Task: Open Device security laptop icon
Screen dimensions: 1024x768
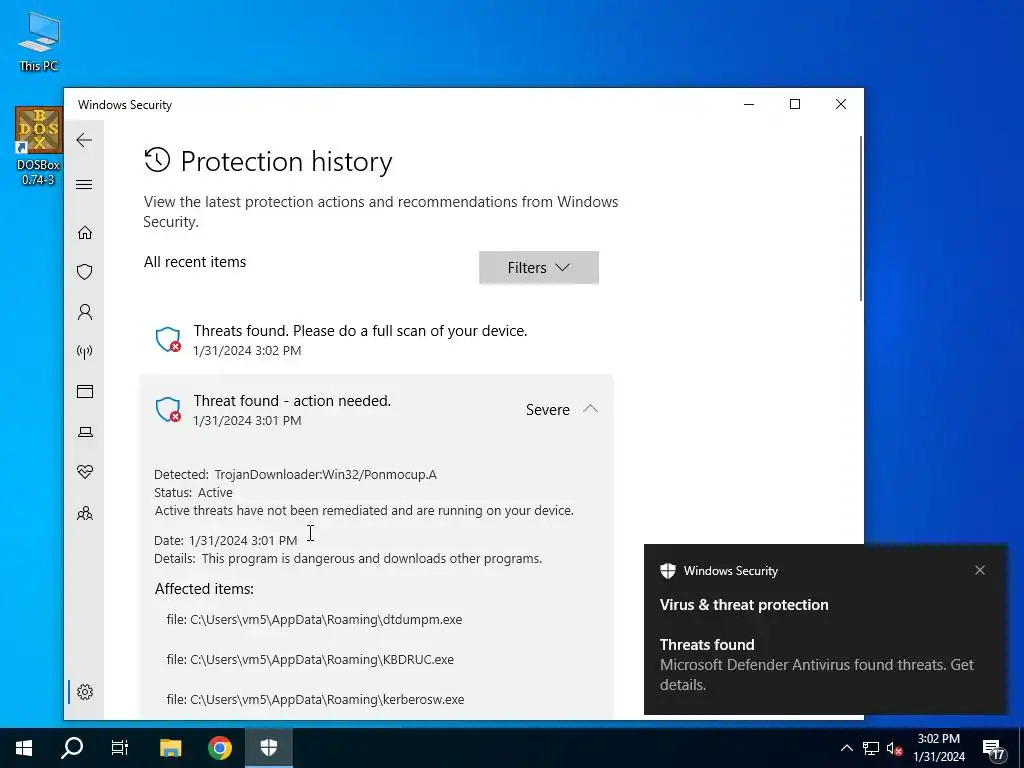Action: click(85, 432)
